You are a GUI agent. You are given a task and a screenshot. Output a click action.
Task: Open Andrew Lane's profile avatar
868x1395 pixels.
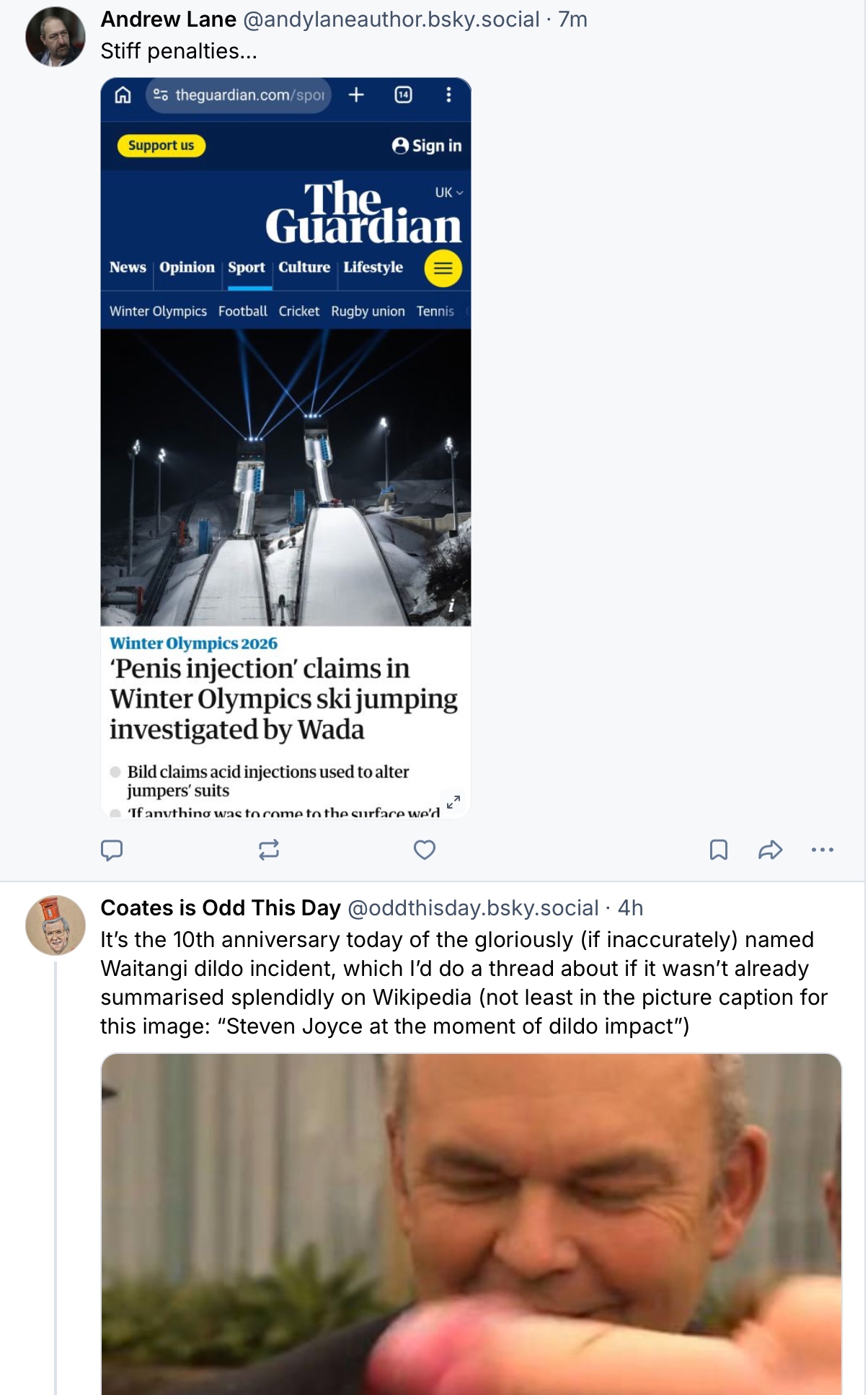[56, 37]
